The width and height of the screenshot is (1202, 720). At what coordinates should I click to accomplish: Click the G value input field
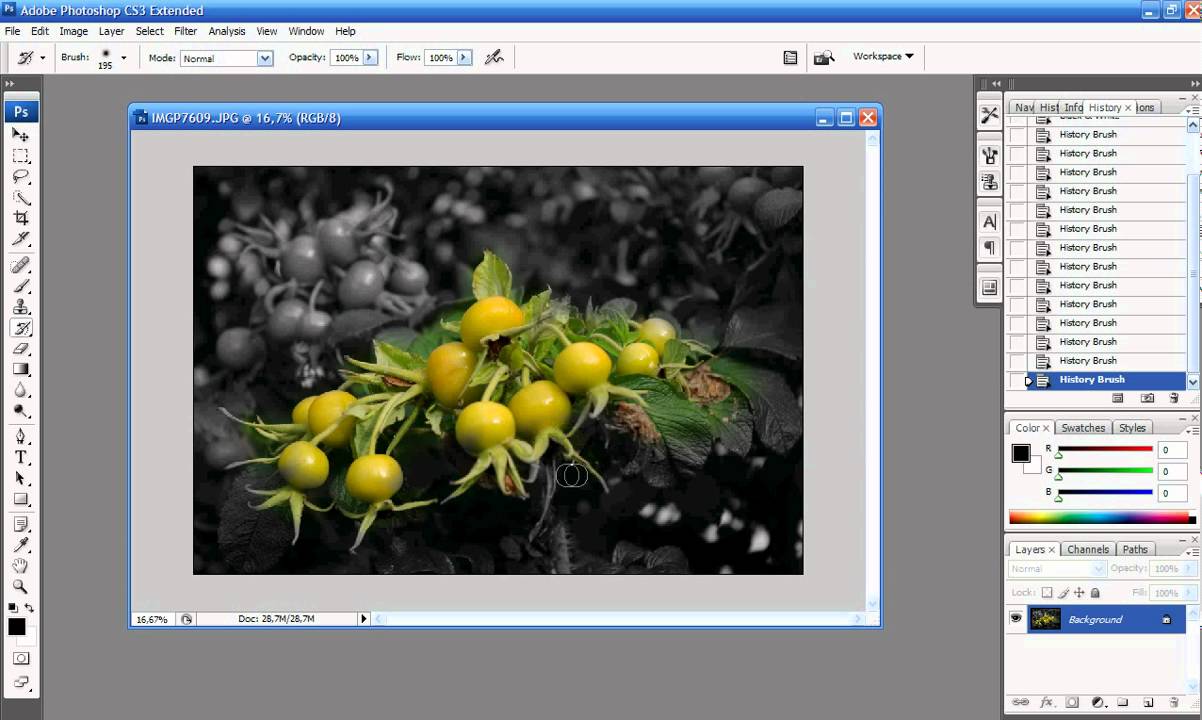tap(1175, 472)
